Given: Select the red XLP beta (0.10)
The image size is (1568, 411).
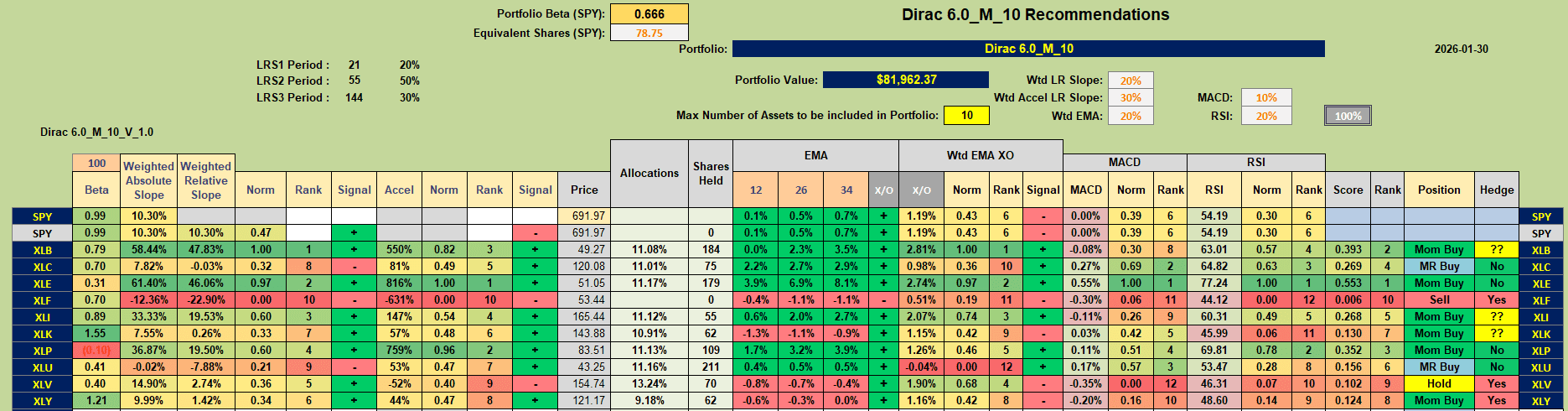Looking at the screenshot, I should click(97, 350).
